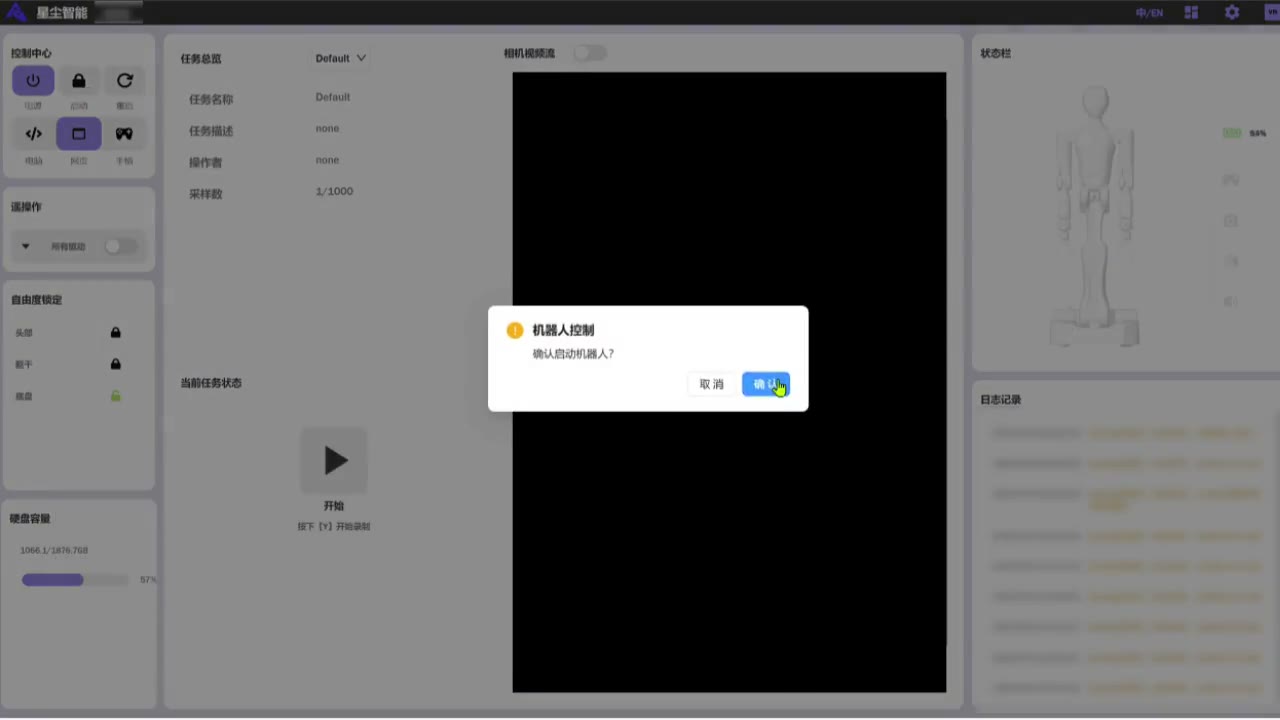Image resolution: width=1280 pixels, height=720 pixels.
Task: Click the power icon in 控制中心
Action: (33, 81)
